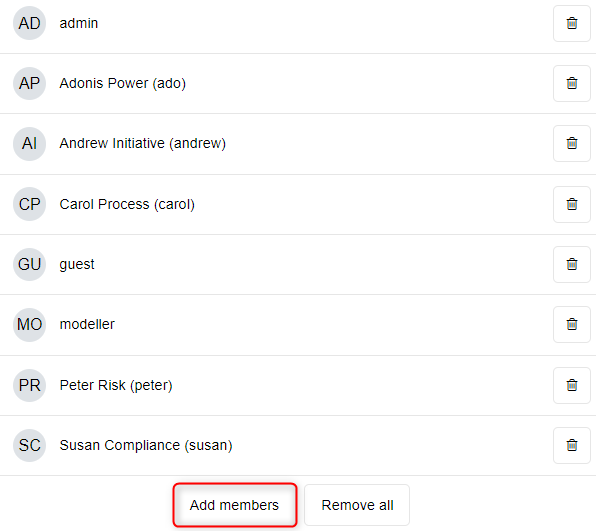The image size is (609, 531).
Task: Click the AP avatar circle
Action: pyautogui.click(x=30, y=83)
